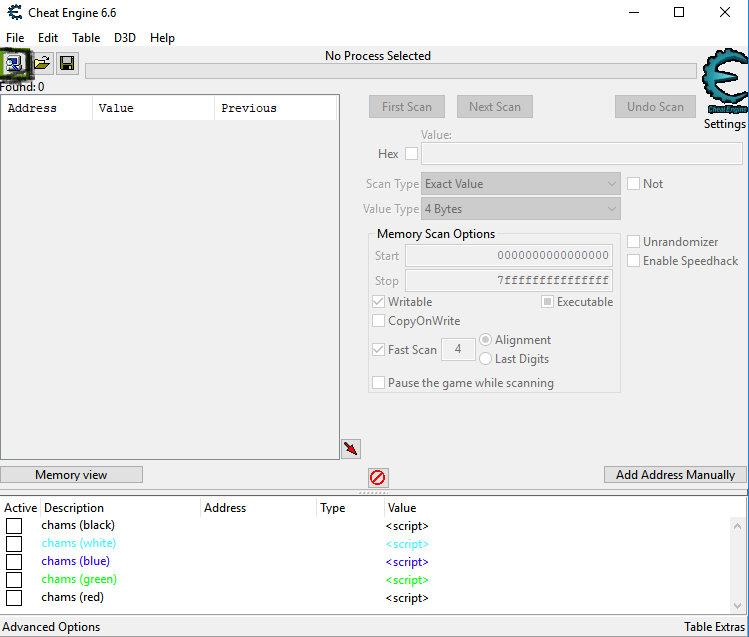Open the D3D menu

(125, 38)
